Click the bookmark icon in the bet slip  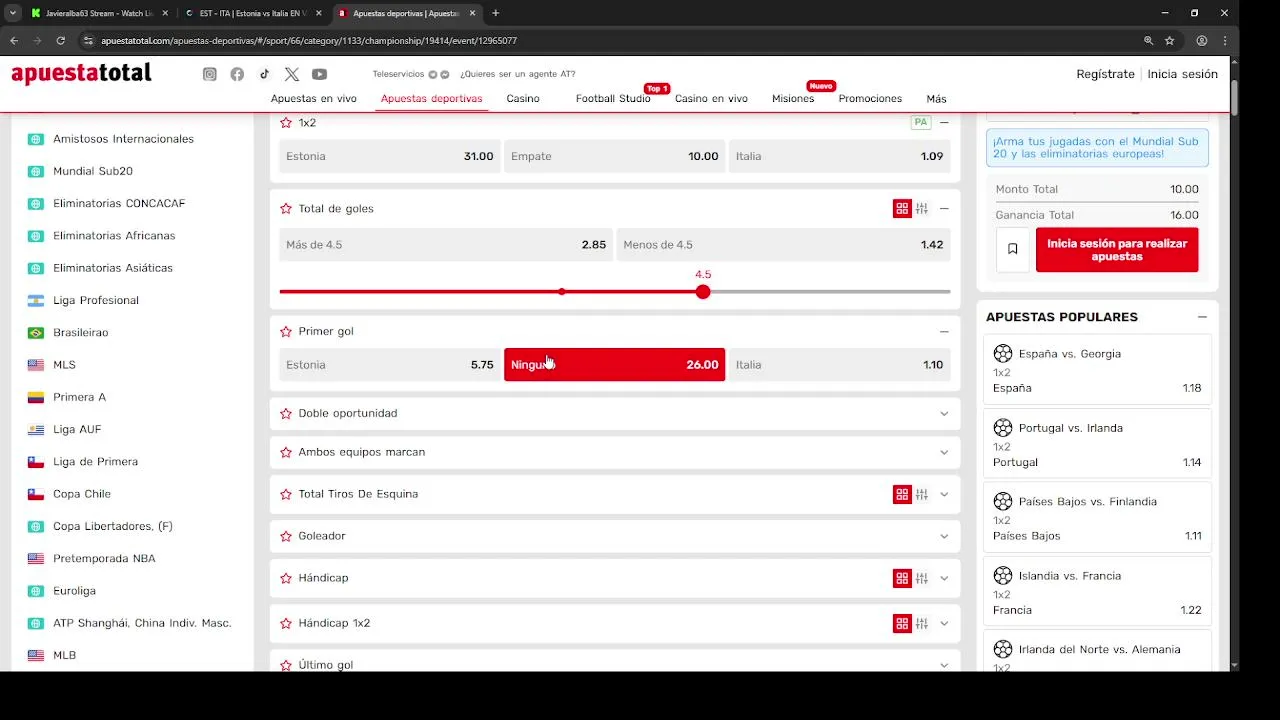(x=1012, y=249)
